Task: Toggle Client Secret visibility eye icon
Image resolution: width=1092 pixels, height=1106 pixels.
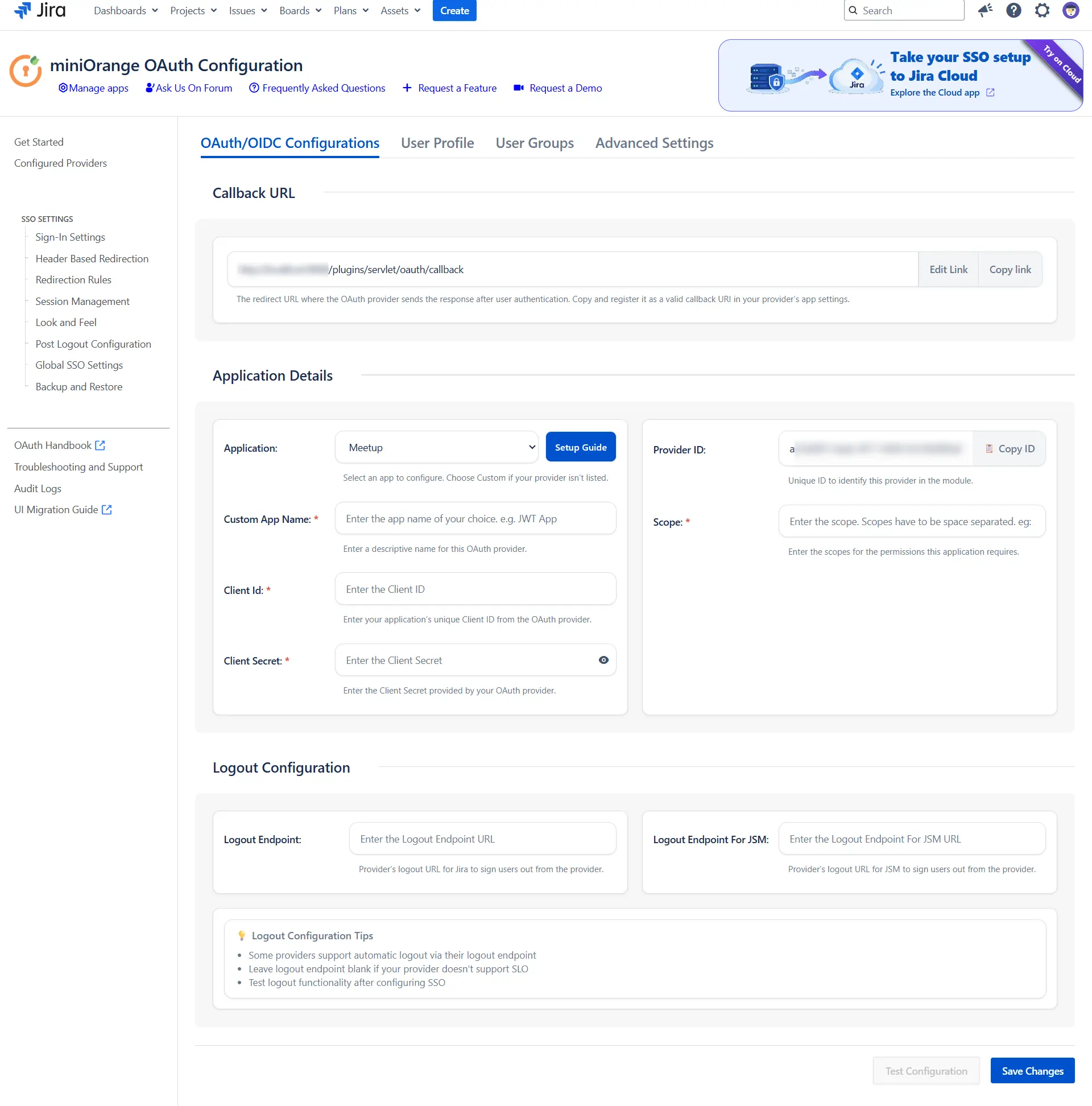Action: click(x=603, y=660)
